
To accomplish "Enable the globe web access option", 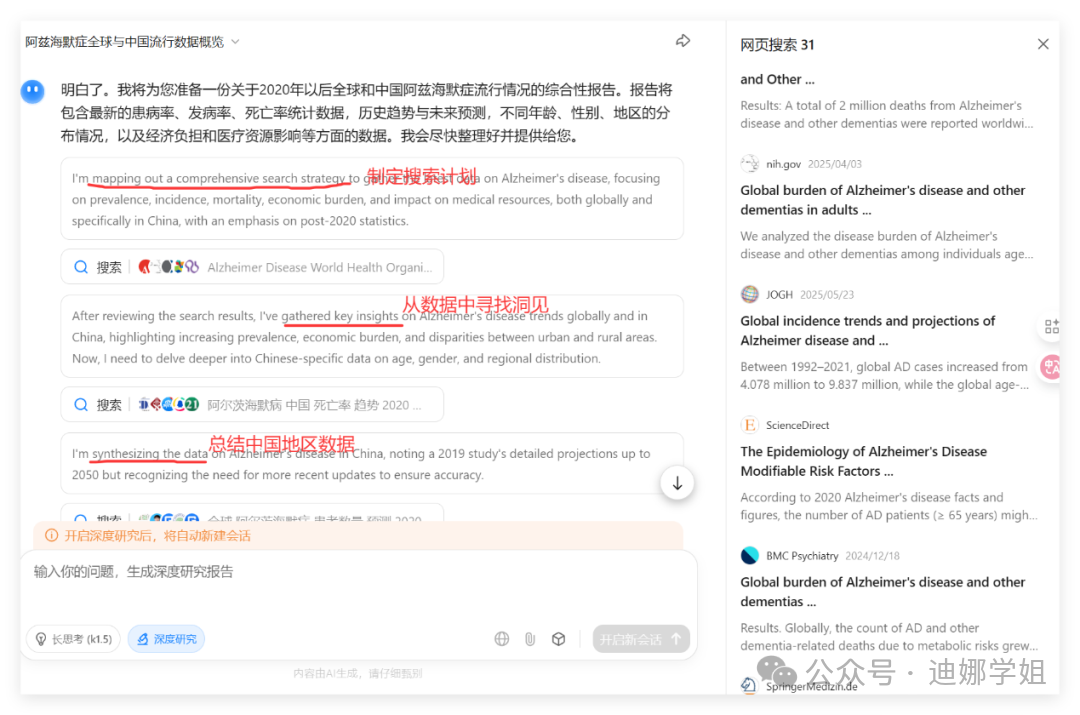I will [x=501, y=638].
